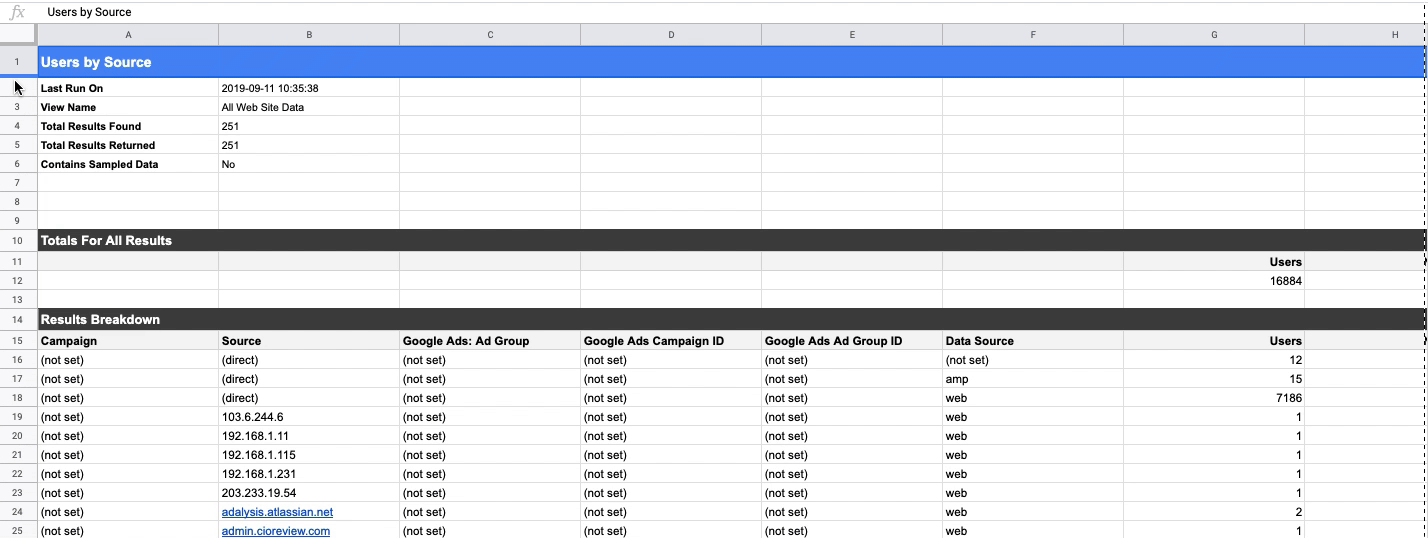Click the 'Google Ads Ad Group ID' heading
Viewport: 1428px width, 538px height.
coord(852,341)
